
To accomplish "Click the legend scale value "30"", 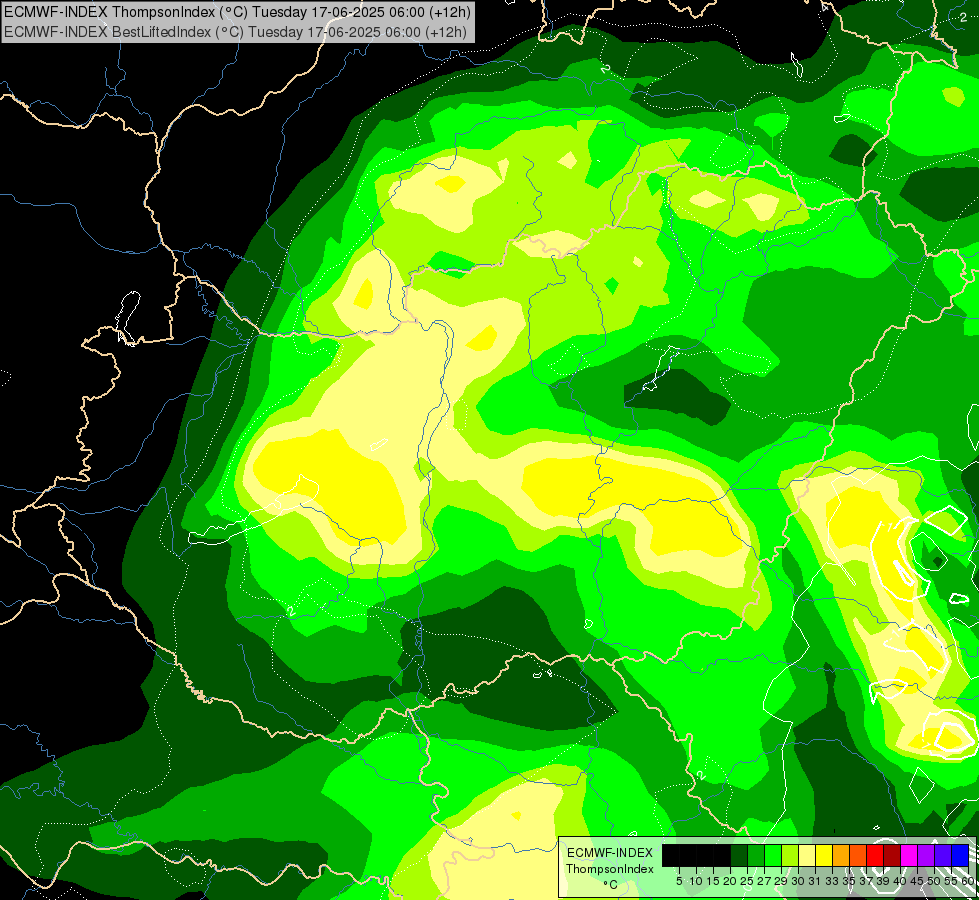I will point(798,881).
